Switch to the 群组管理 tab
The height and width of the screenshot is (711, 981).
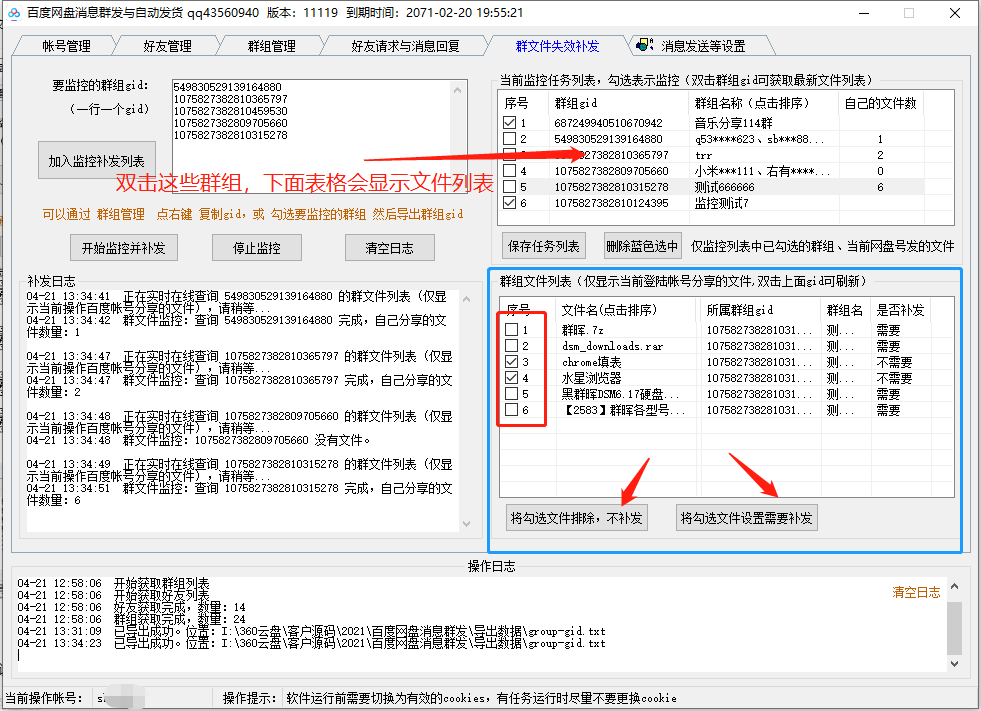[x=268, y=45]
